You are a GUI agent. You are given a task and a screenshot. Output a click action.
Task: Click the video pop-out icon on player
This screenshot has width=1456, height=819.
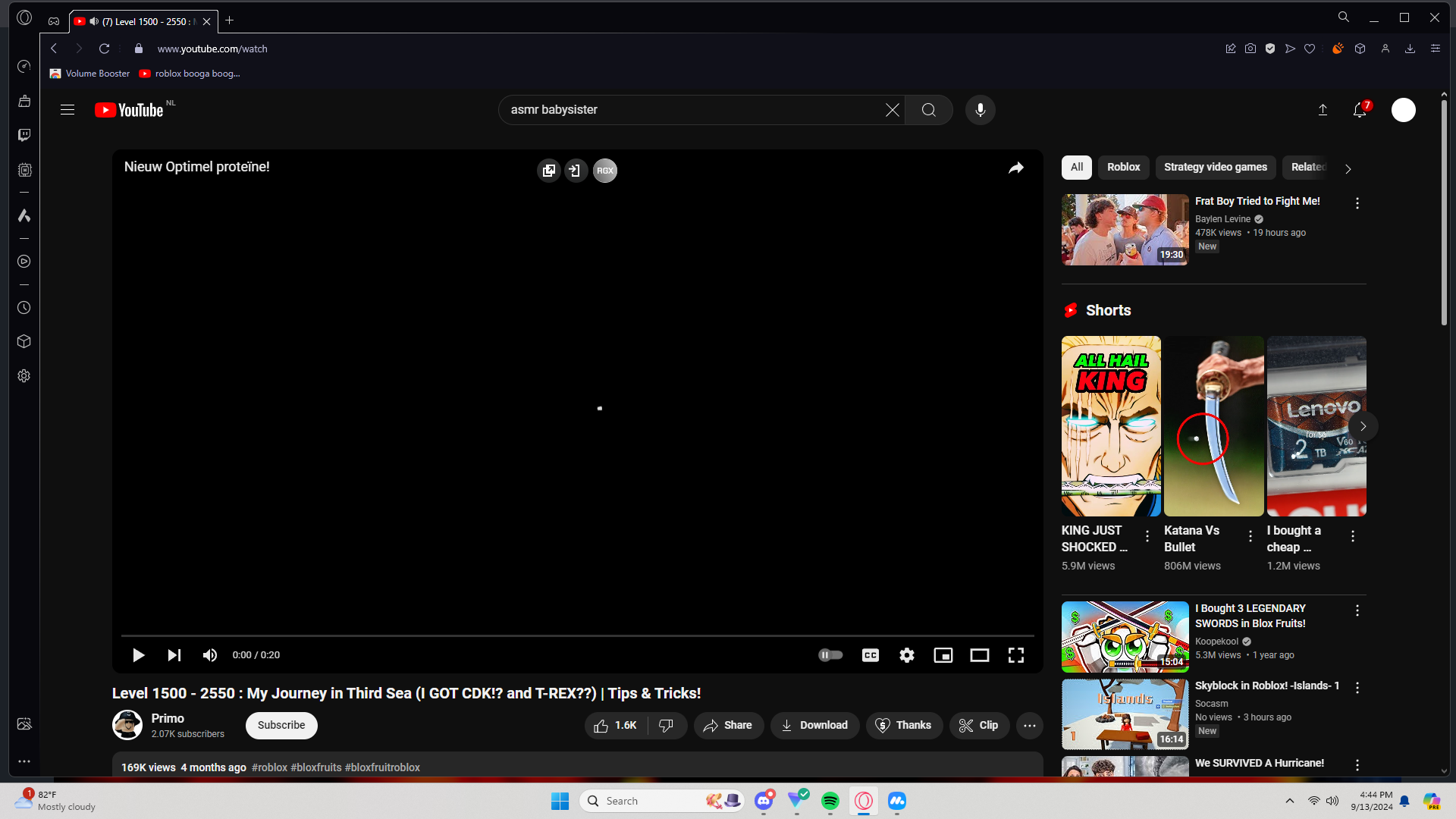[x=549, y=171]
